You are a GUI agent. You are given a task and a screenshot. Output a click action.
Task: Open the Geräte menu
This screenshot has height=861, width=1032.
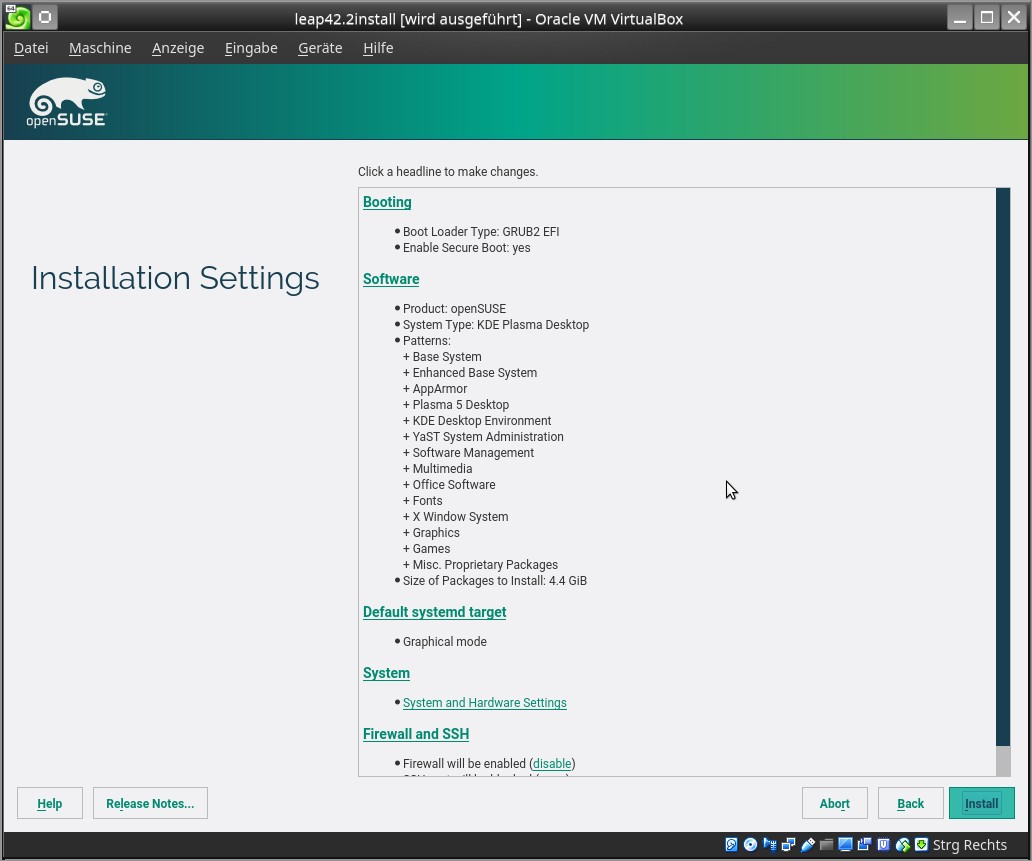320,48
